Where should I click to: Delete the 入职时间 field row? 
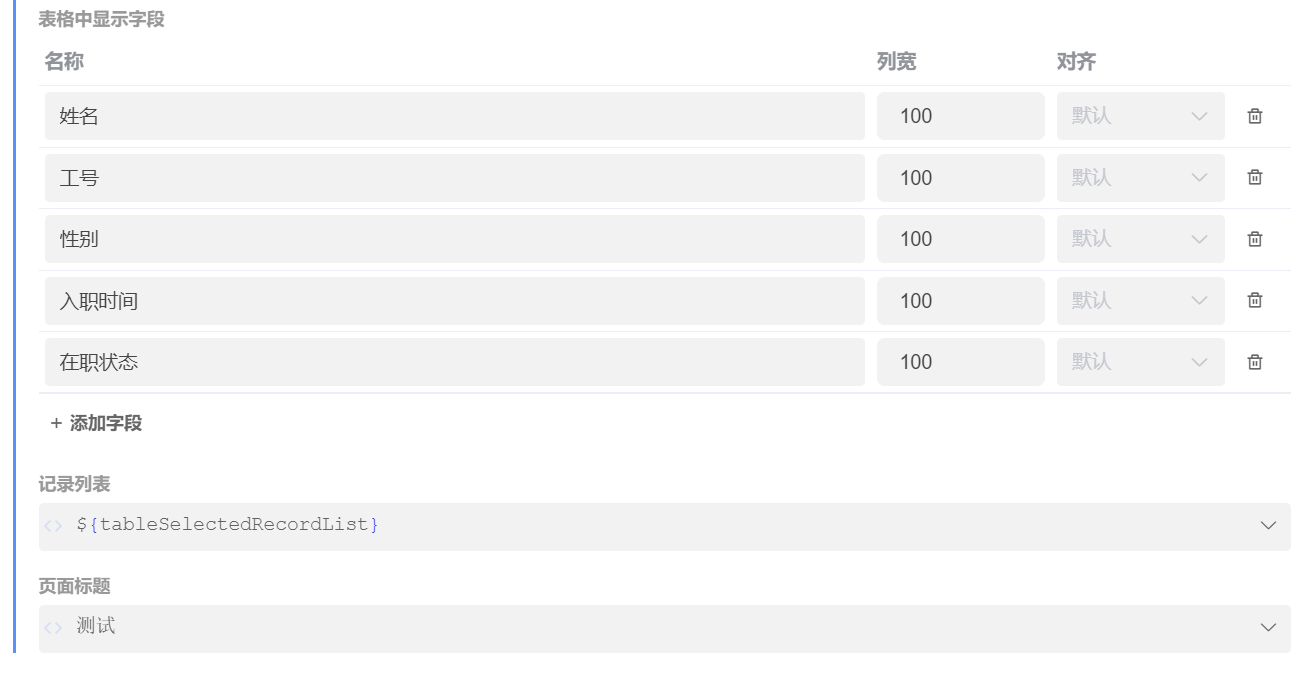[x=1255, y=300]
